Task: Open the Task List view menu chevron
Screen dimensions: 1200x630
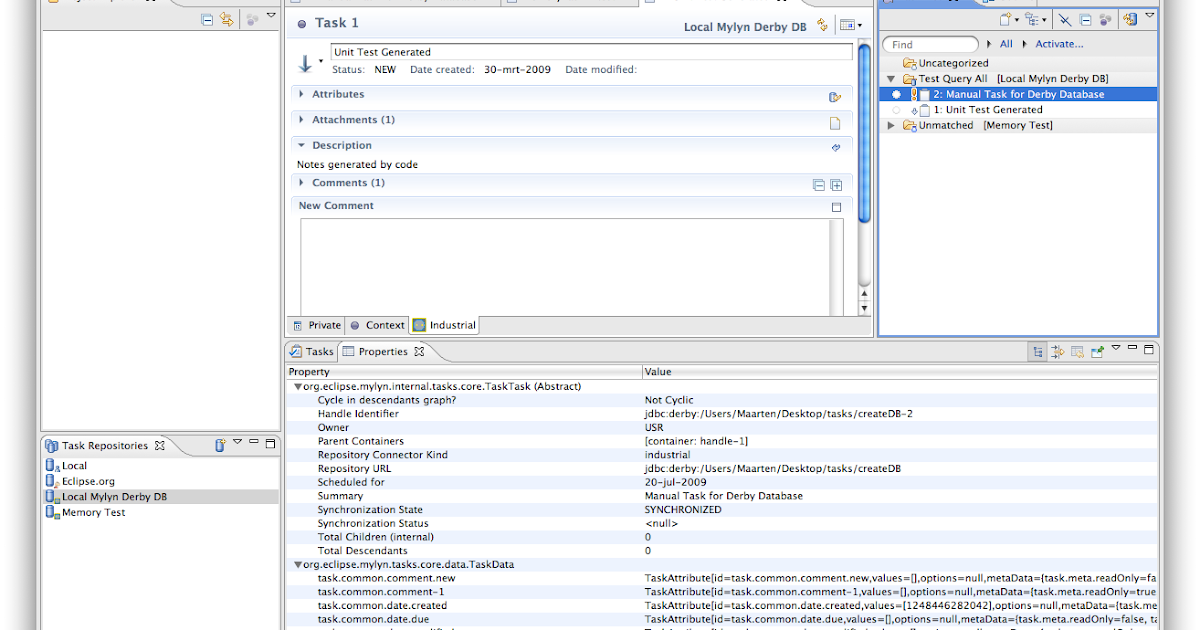Action: tap(1149, 15)
